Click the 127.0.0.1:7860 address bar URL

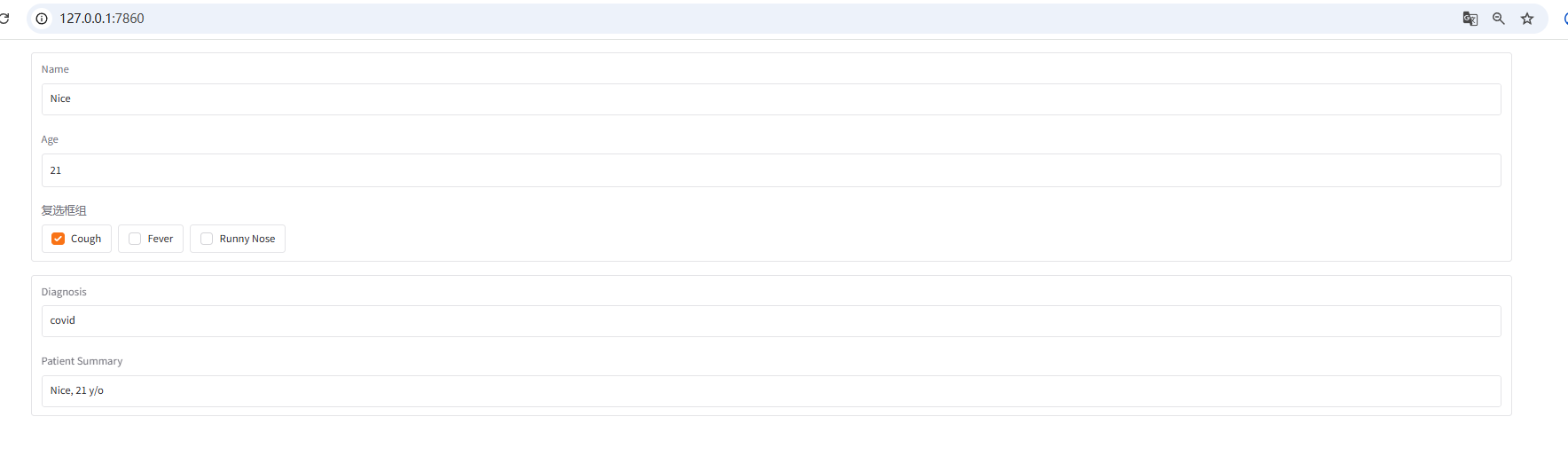(102, 19)
